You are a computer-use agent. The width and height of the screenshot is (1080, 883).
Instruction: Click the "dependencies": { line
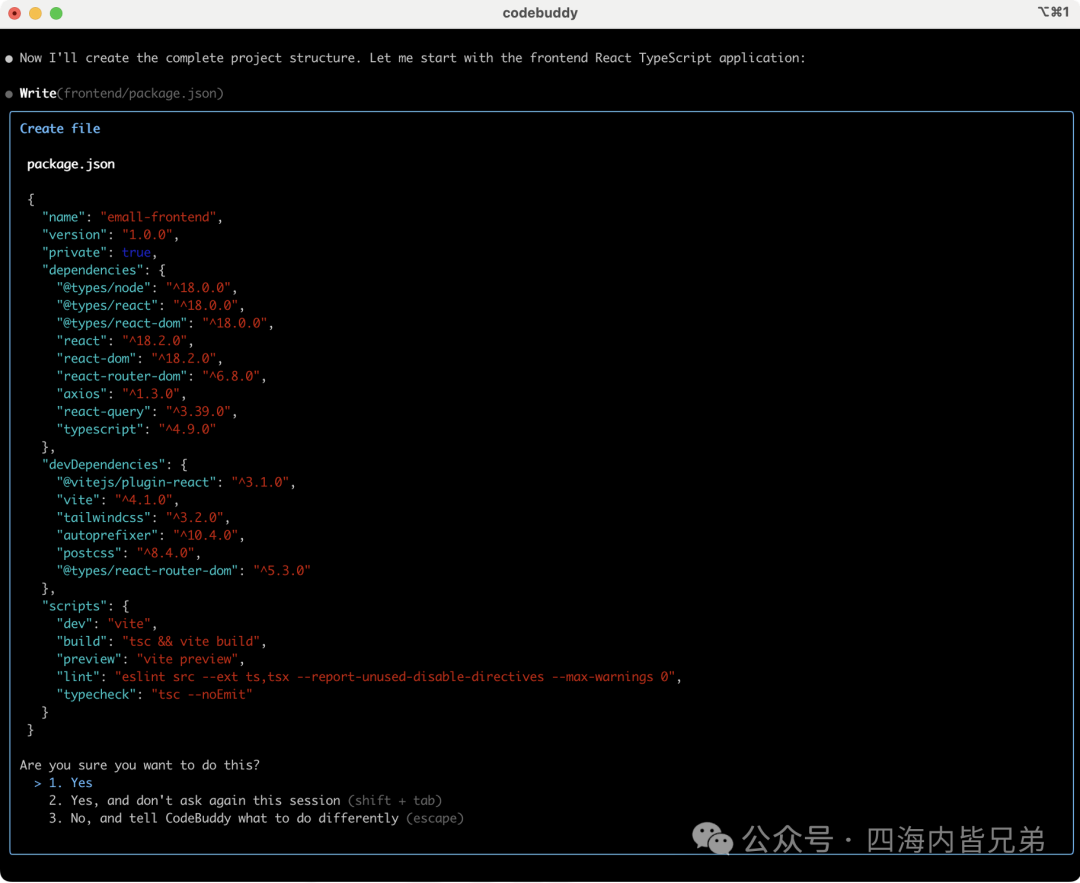coord(103,271)
